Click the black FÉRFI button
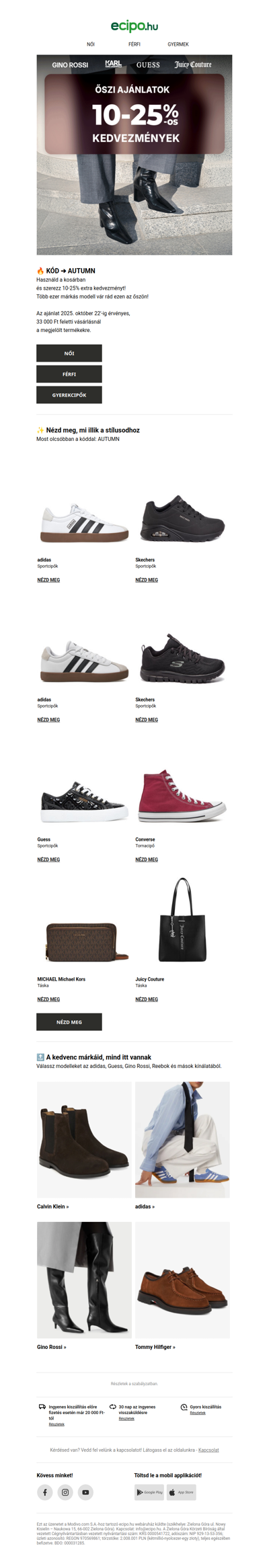The height and width of the screenshot is (1568, 269). (69, 374)
